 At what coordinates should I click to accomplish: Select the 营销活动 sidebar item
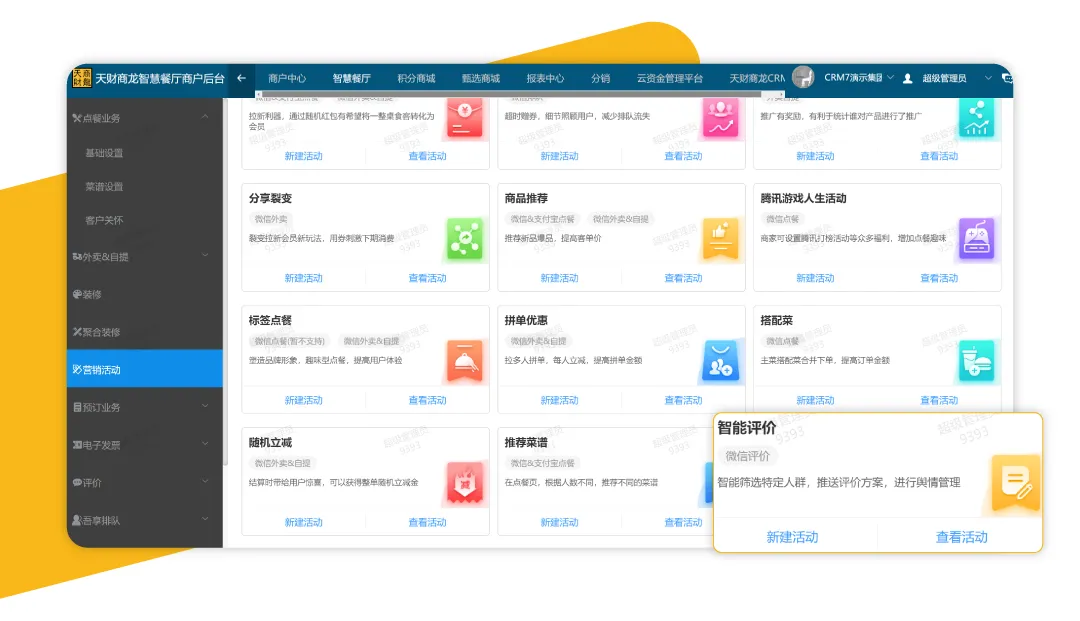point(145,369)
